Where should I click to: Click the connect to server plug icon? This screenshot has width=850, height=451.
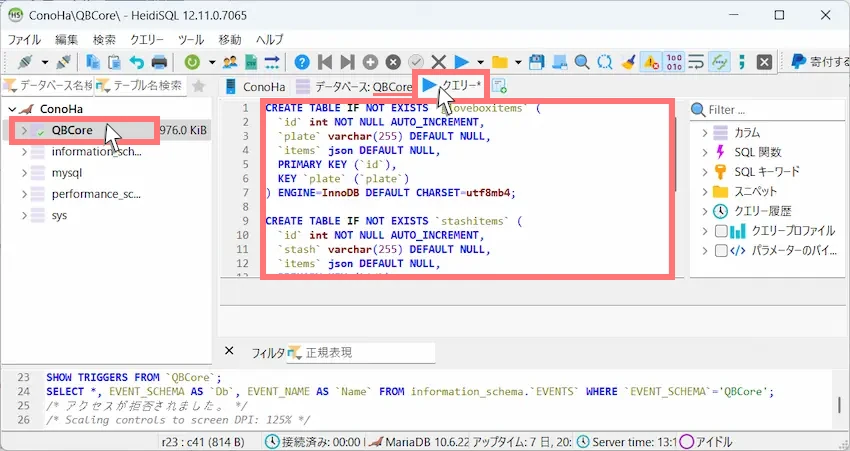[25, 62]
